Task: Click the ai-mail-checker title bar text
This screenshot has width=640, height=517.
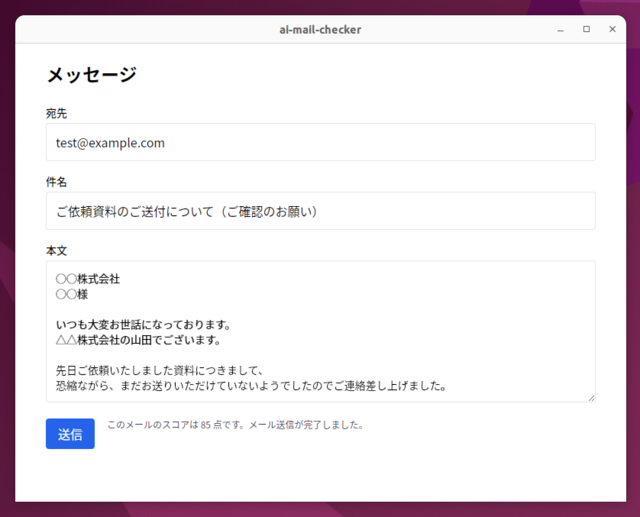Action: click(x=320, y=30)
